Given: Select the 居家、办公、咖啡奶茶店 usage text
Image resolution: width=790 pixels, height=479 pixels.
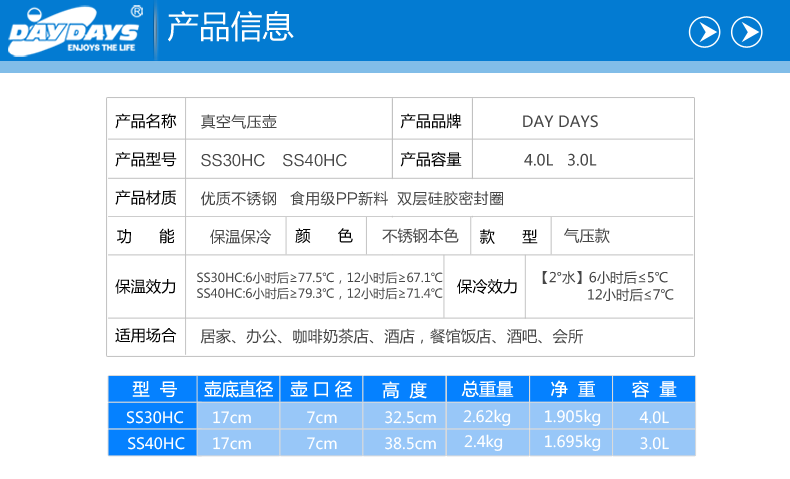Looking at the screenshot, I should [x=284, y=336].
